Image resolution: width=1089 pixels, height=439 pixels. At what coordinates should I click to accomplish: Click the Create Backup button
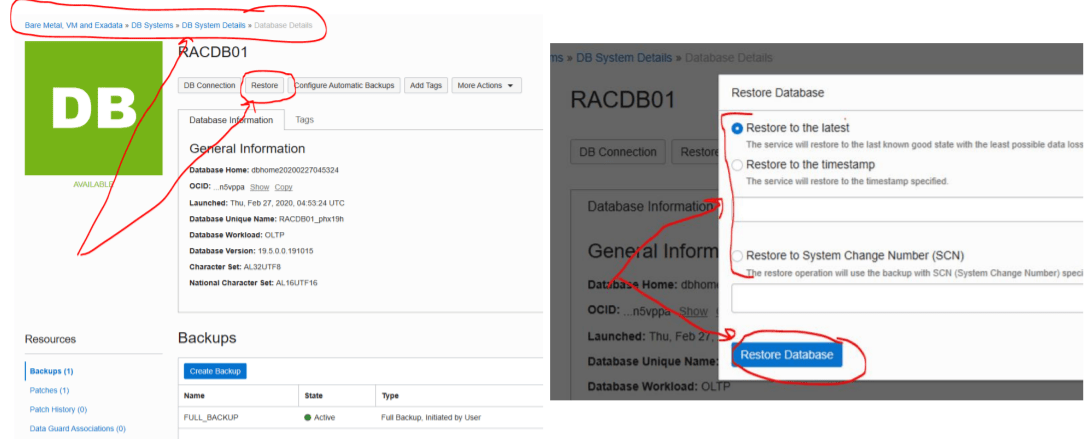pyautogui.click(x=215, y=371)
